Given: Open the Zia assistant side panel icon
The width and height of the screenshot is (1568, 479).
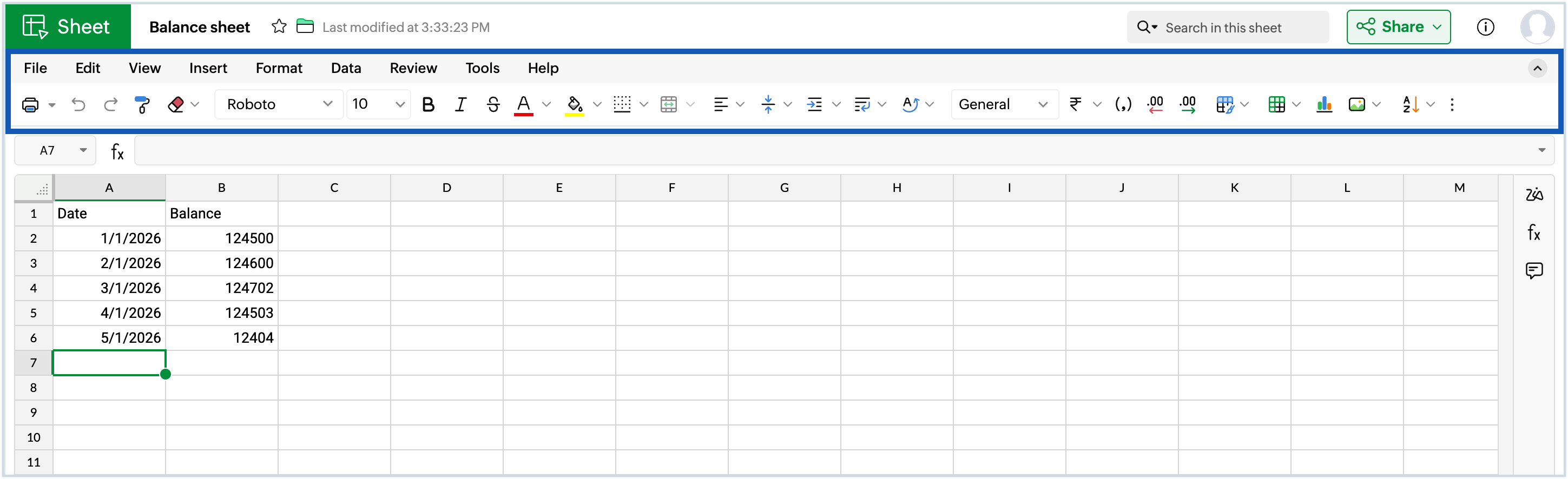Looking at the screenshot, I should (x=1534, y=195).
